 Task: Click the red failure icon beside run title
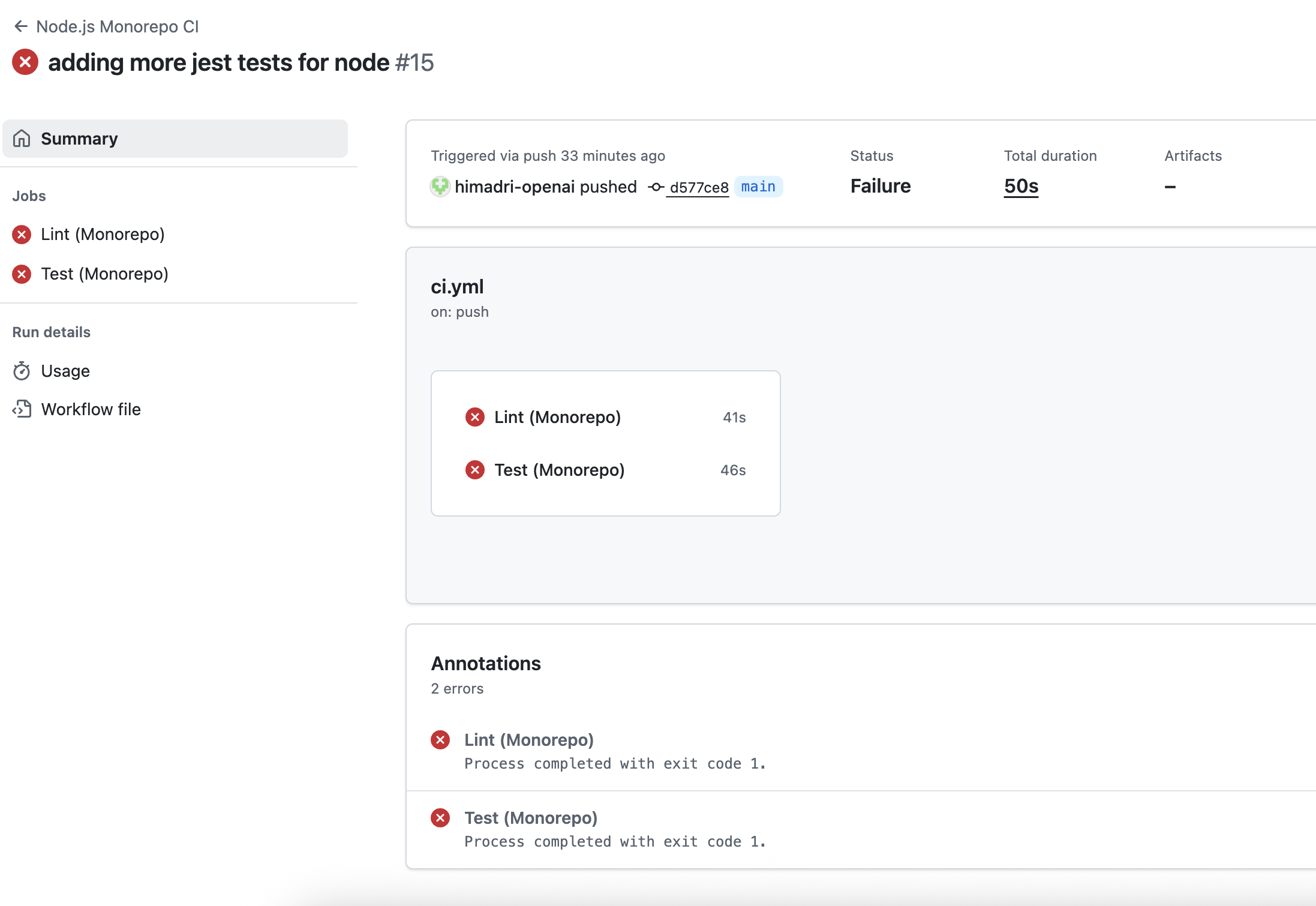(25, 62)
